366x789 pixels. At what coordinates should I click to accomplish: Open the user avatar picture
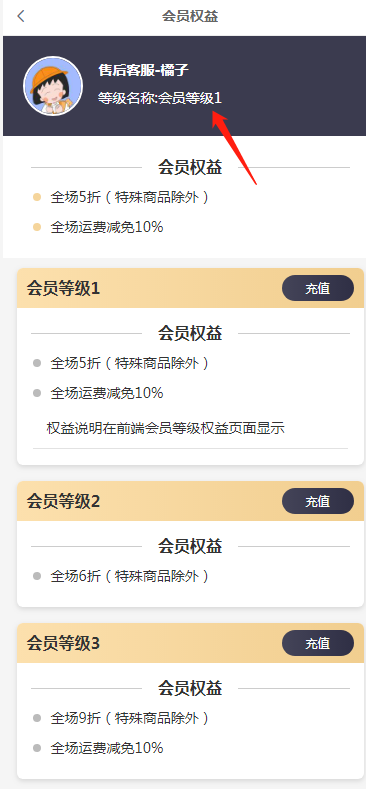(x=53, y=86)
